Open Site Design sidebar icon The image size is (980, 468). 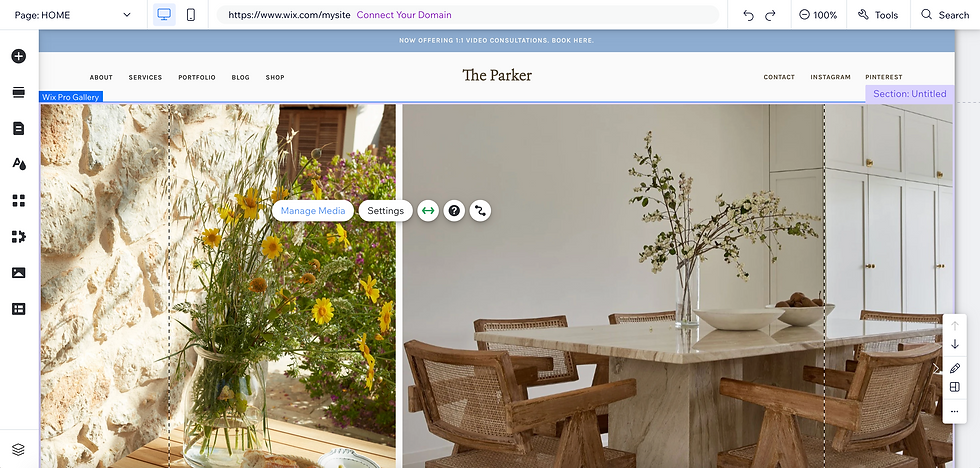[x=19, y=164]
